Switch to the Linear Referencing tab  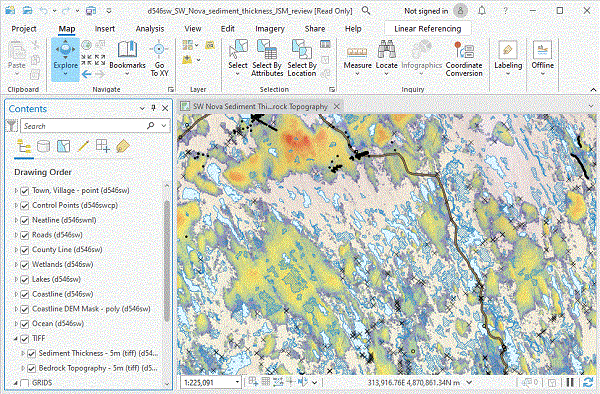427,29
